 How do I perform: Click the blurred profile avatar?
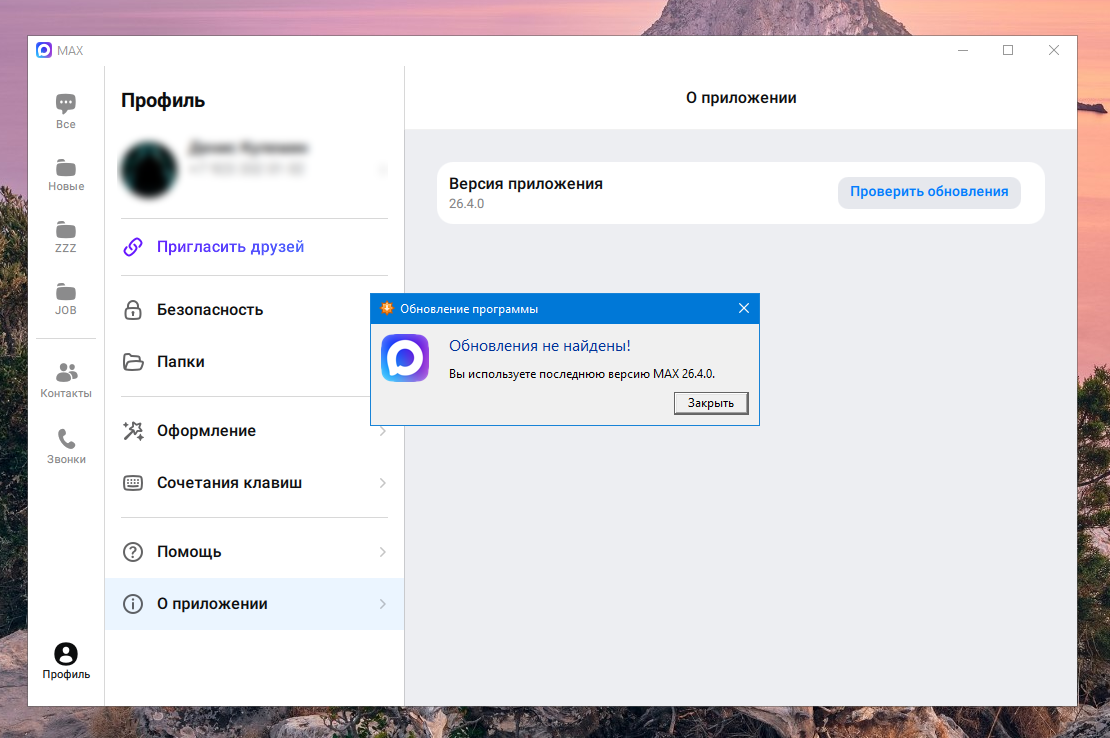(x=149, y=168)
